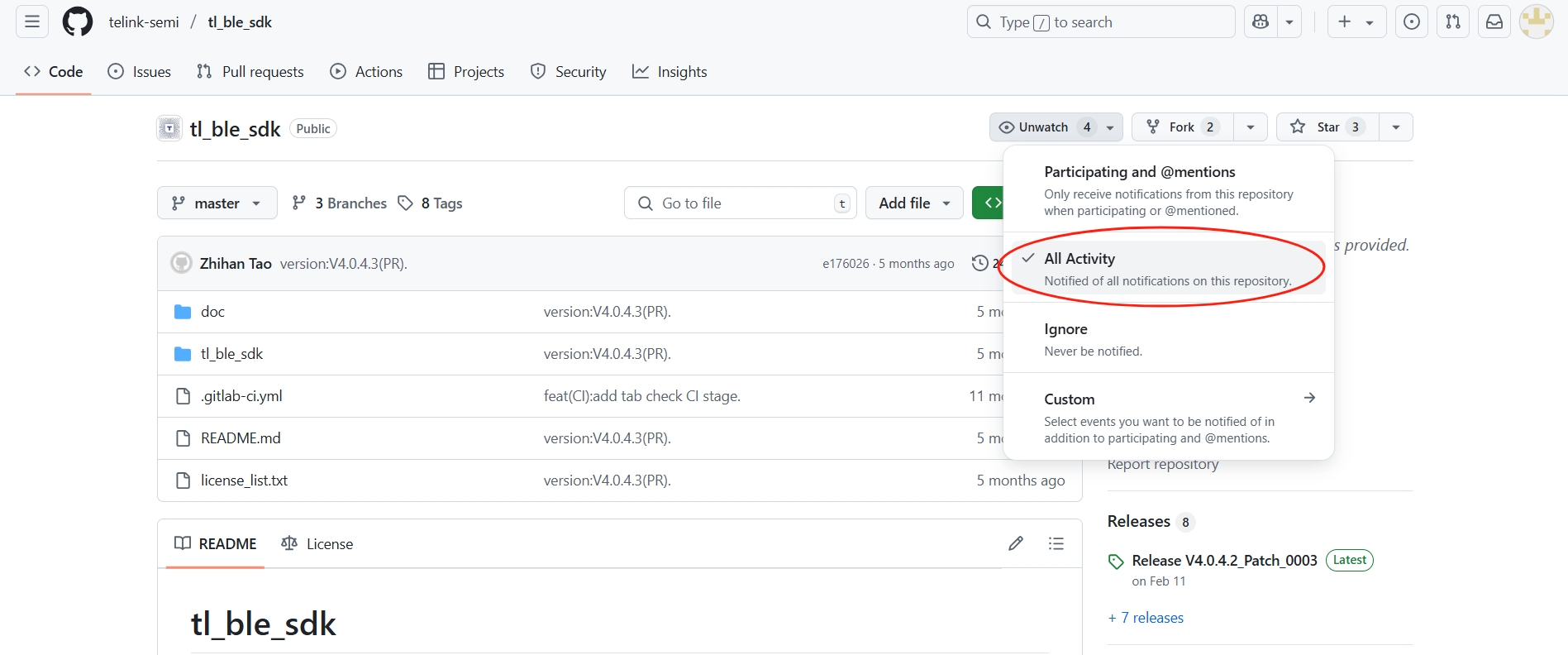Switch to the Projects tab

pos(466,72)
